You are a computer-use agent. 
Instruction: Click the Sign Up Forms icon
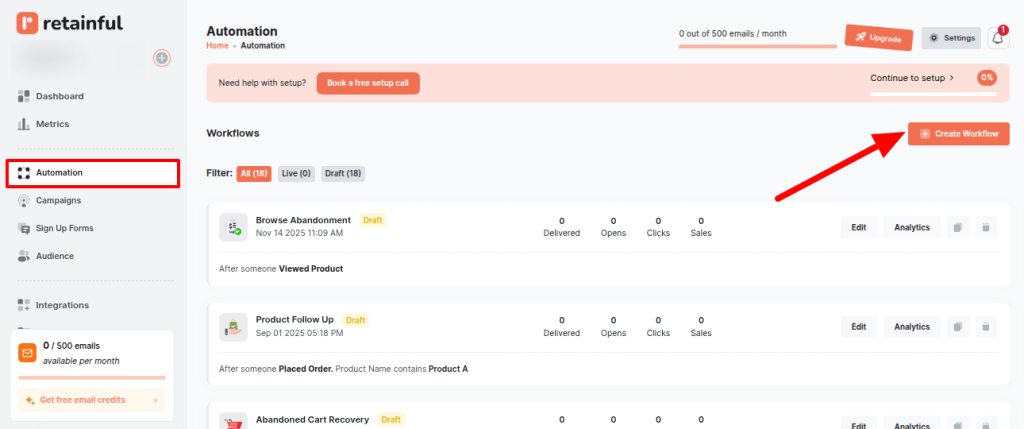pos(24,229)
